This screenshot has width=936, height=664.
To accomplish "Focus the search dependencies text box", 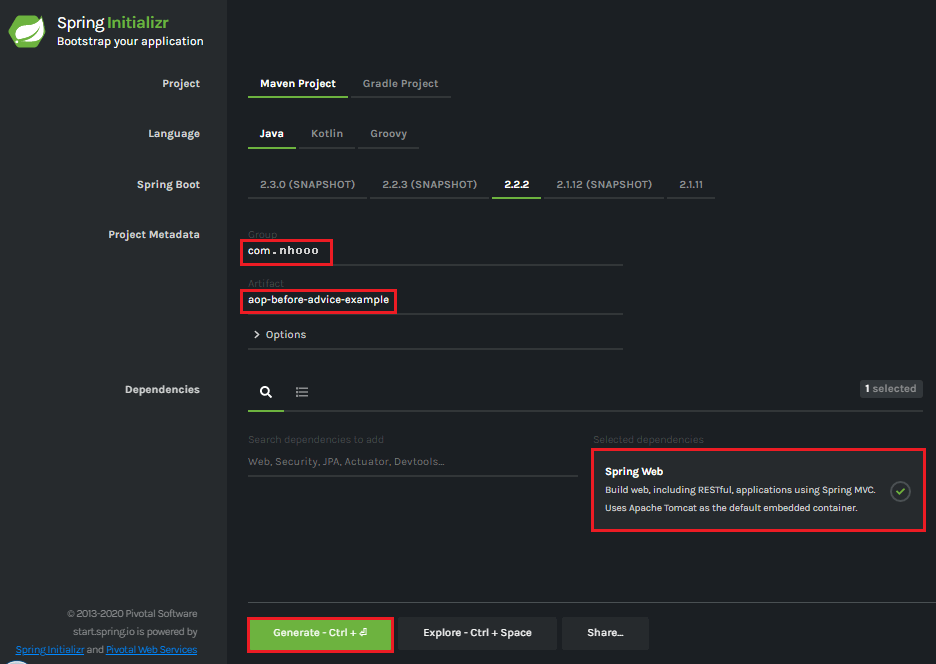I will tap(412, 462).
